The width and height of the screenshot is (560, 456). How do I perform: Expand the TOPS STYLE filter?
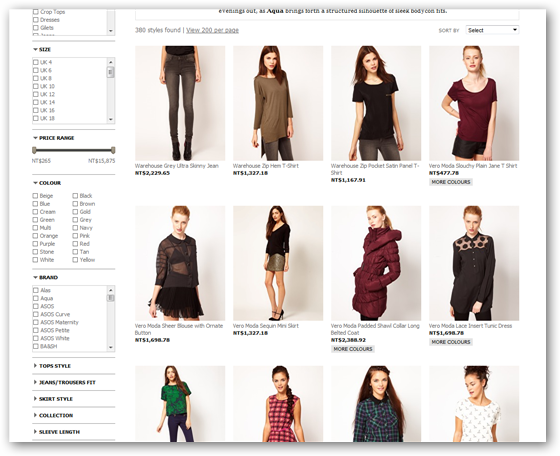point(52,366)
